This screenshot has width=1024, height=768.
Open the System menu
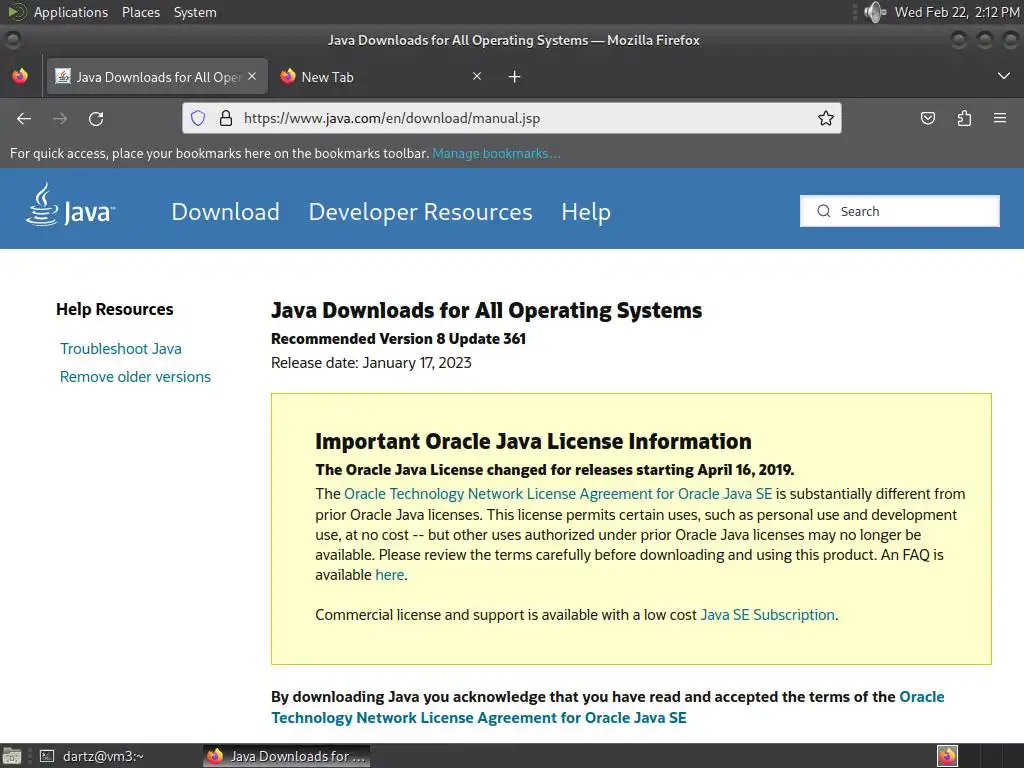coord(195,12)
